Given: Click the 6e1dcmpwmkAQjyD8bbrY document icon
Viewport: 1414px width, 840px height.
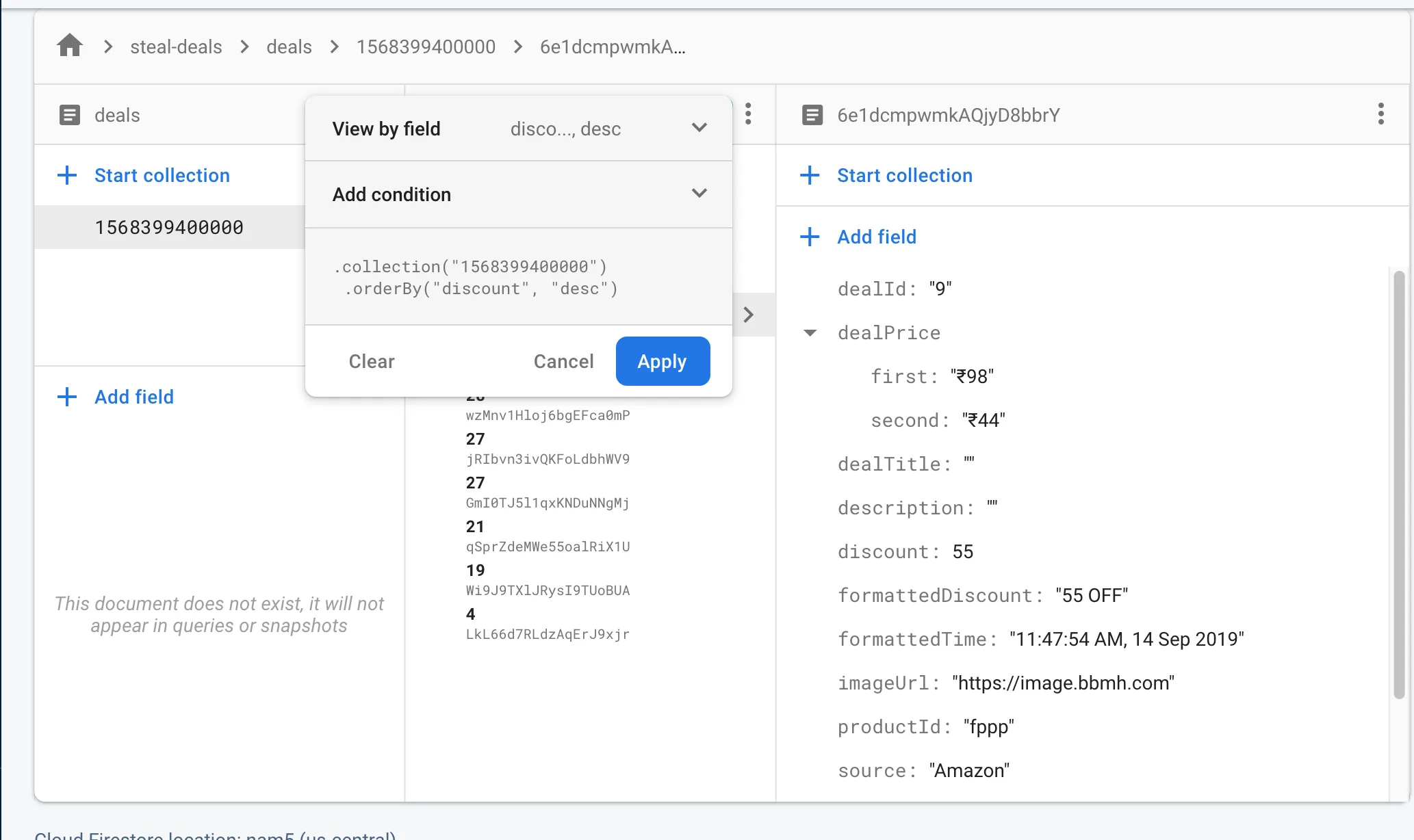Looking at the screenshot, I should tap(812, 115).
